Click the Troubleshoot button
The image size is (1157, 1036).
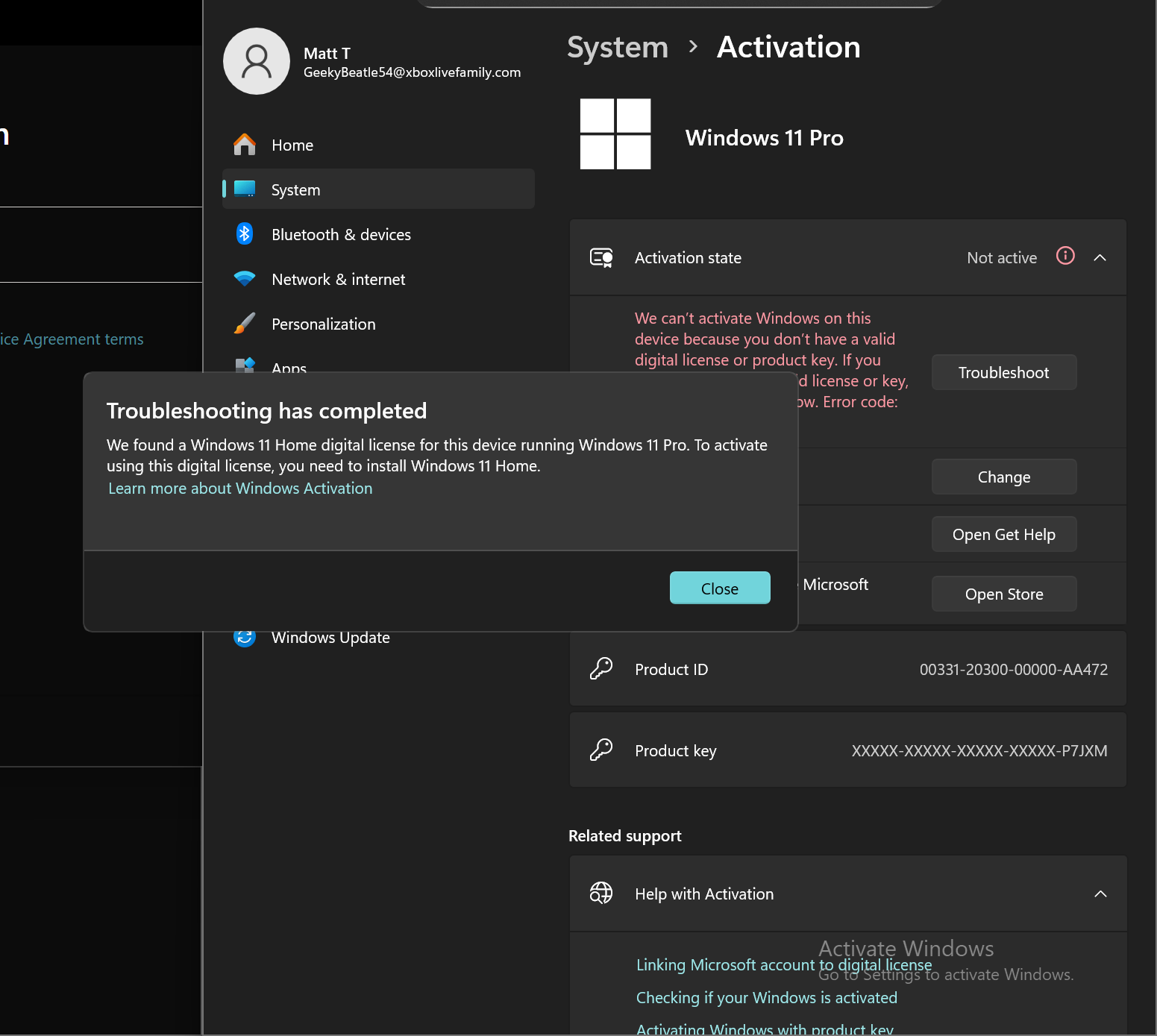[1003, 371]
